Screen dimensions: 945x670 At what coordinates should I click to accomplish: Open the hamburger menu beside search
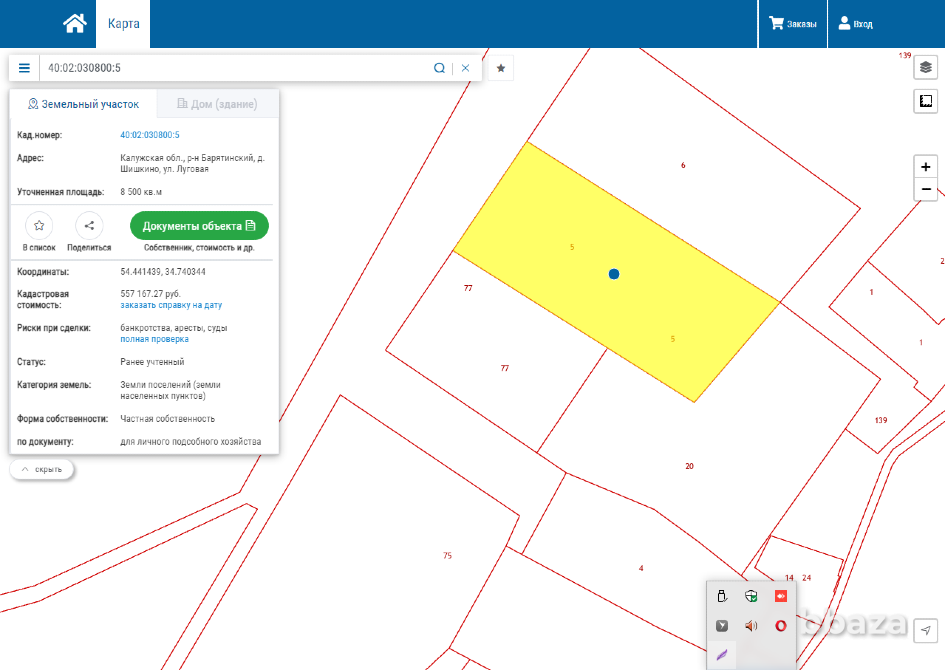pyautogui.click(x=24, y=68)
